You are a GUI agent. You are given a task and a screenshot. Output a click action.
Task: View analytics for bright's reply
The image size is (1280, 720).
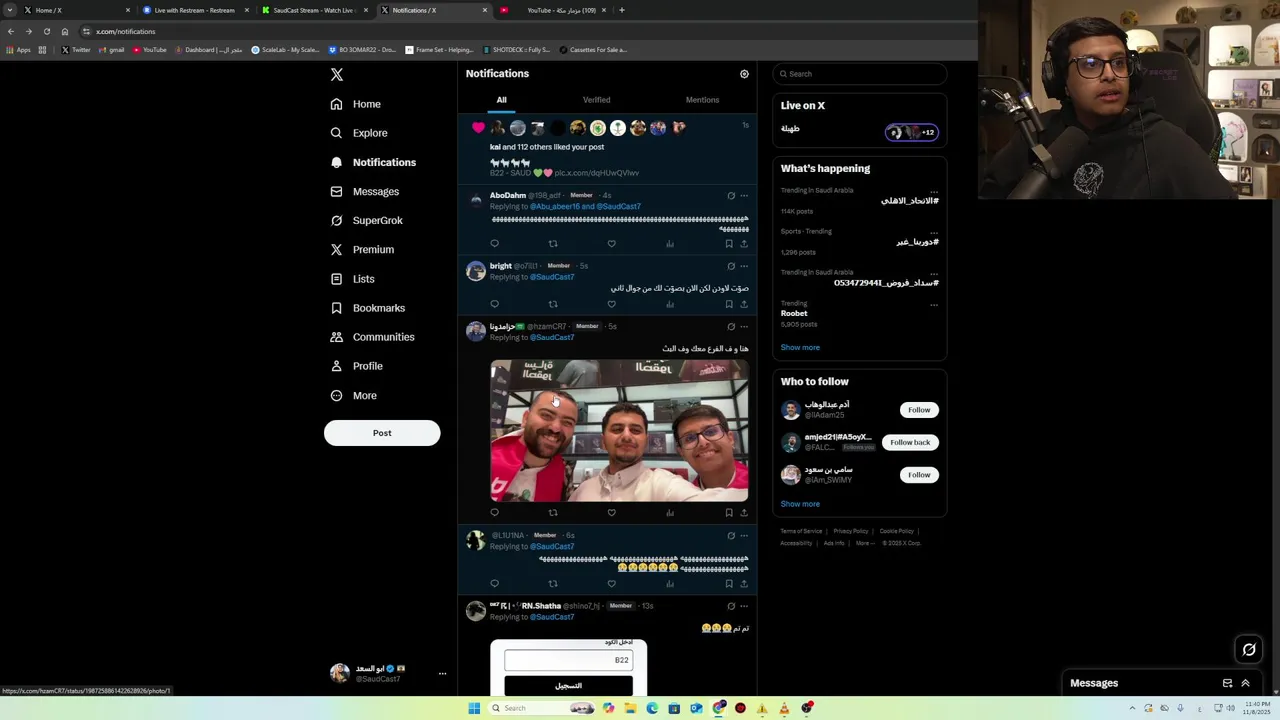pos(670,304)
